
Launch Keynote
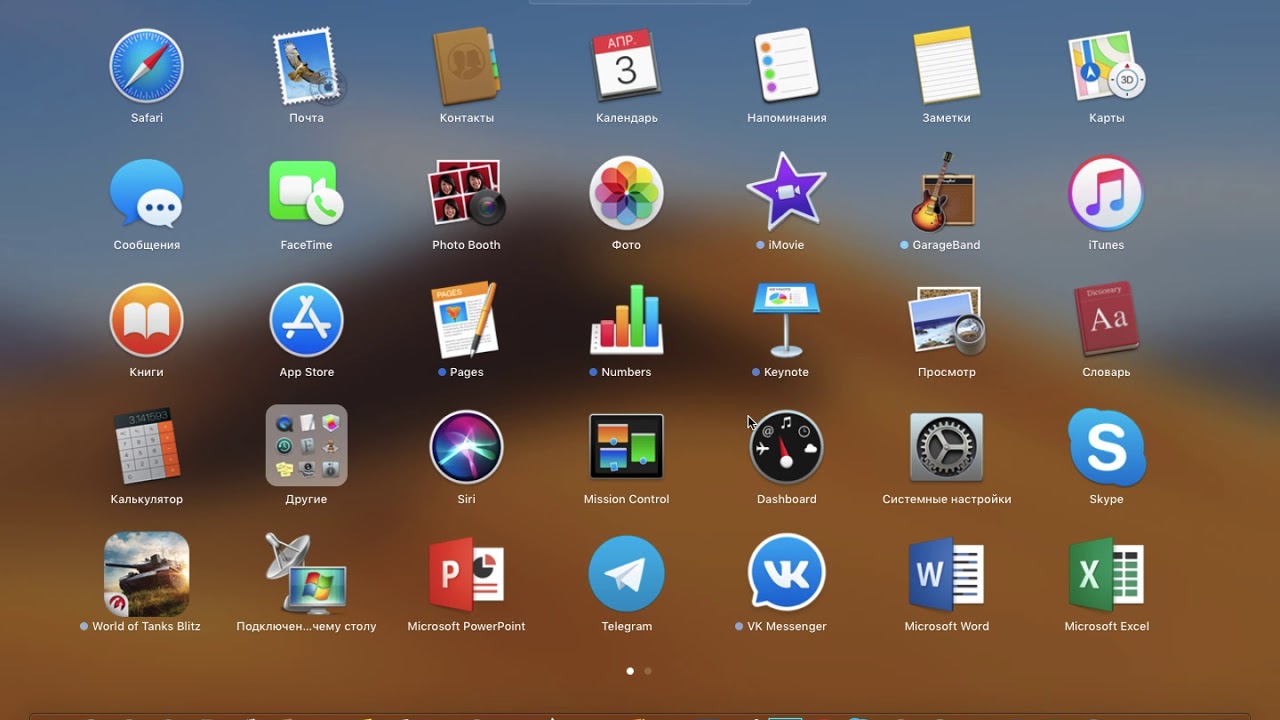787,320
